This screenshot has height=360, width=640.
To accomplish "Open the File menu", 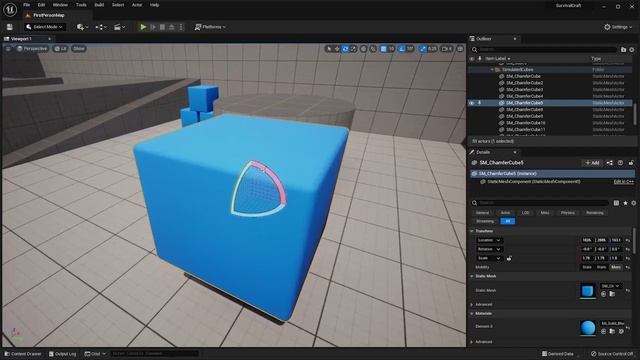I will coord(27,5).
